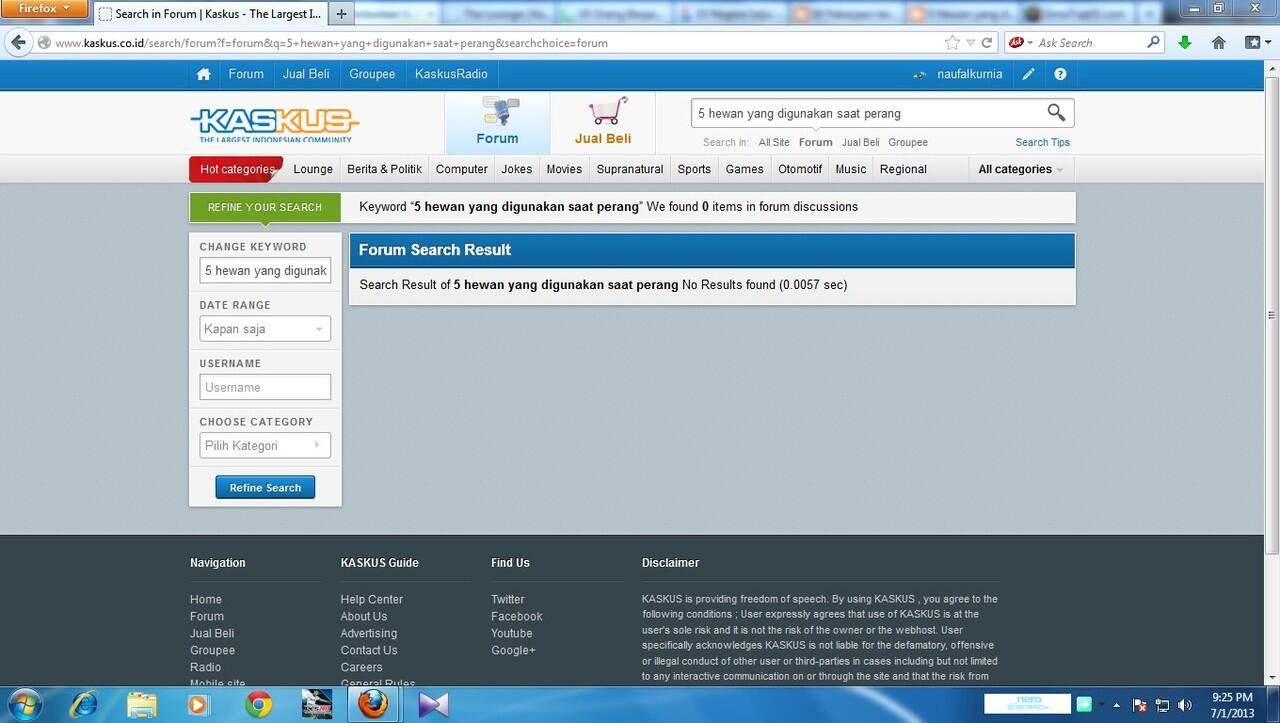Screen dimensions: 1280x723
Task: Click the Firefox taskbar icon
Action: tap(373, 704)
